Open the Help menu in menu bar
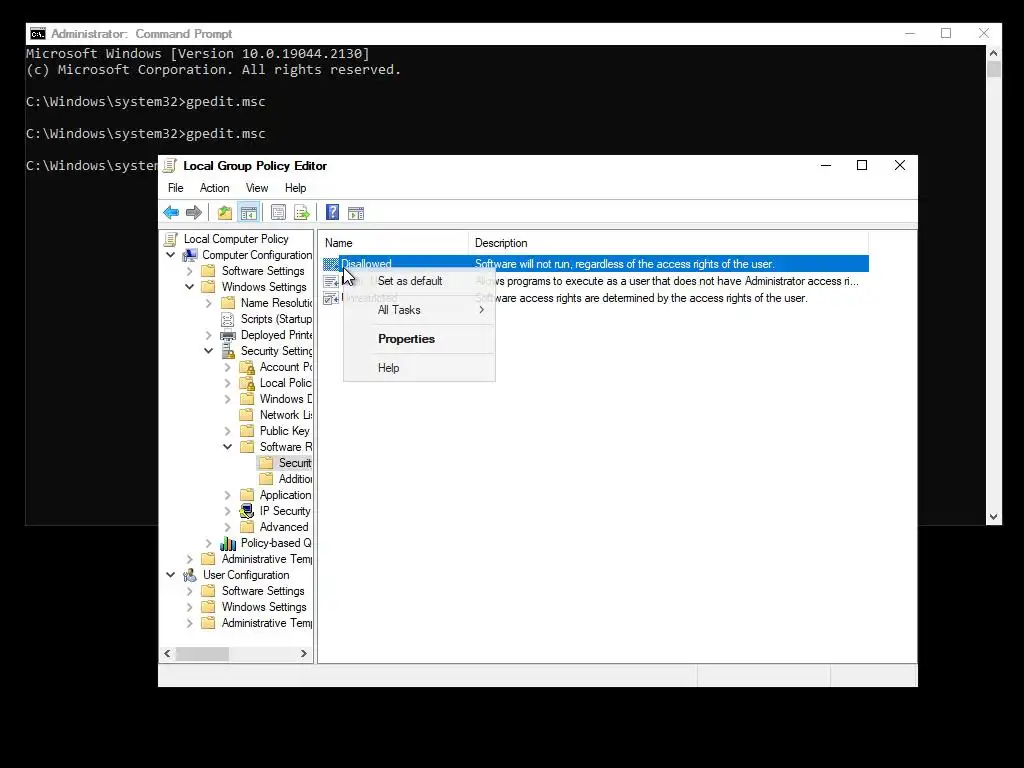Screen dimensions: 1024x768 click(x=295, y=188)
